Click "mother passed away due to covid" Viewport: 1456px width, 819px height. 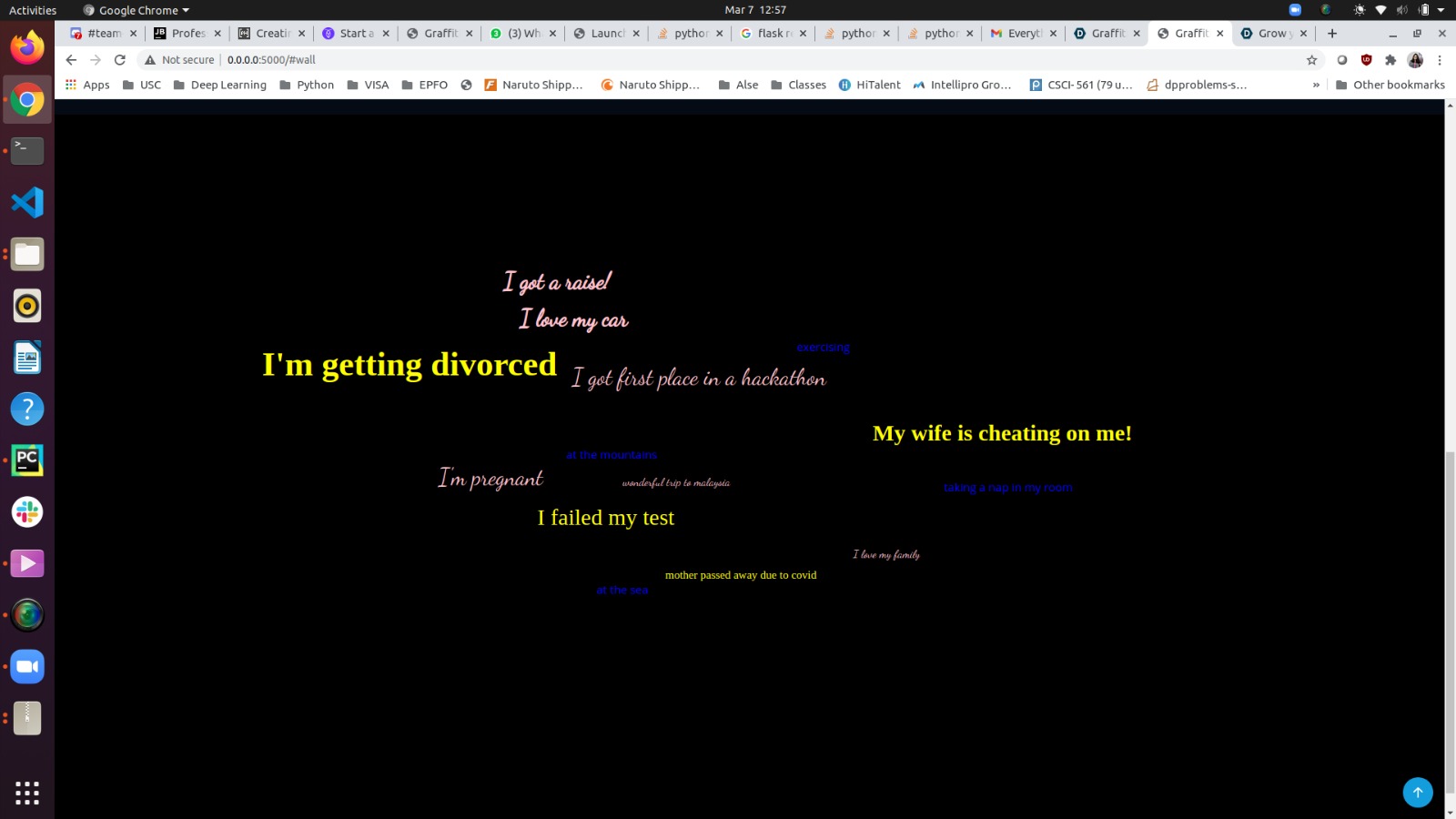(x=741, y=575)
